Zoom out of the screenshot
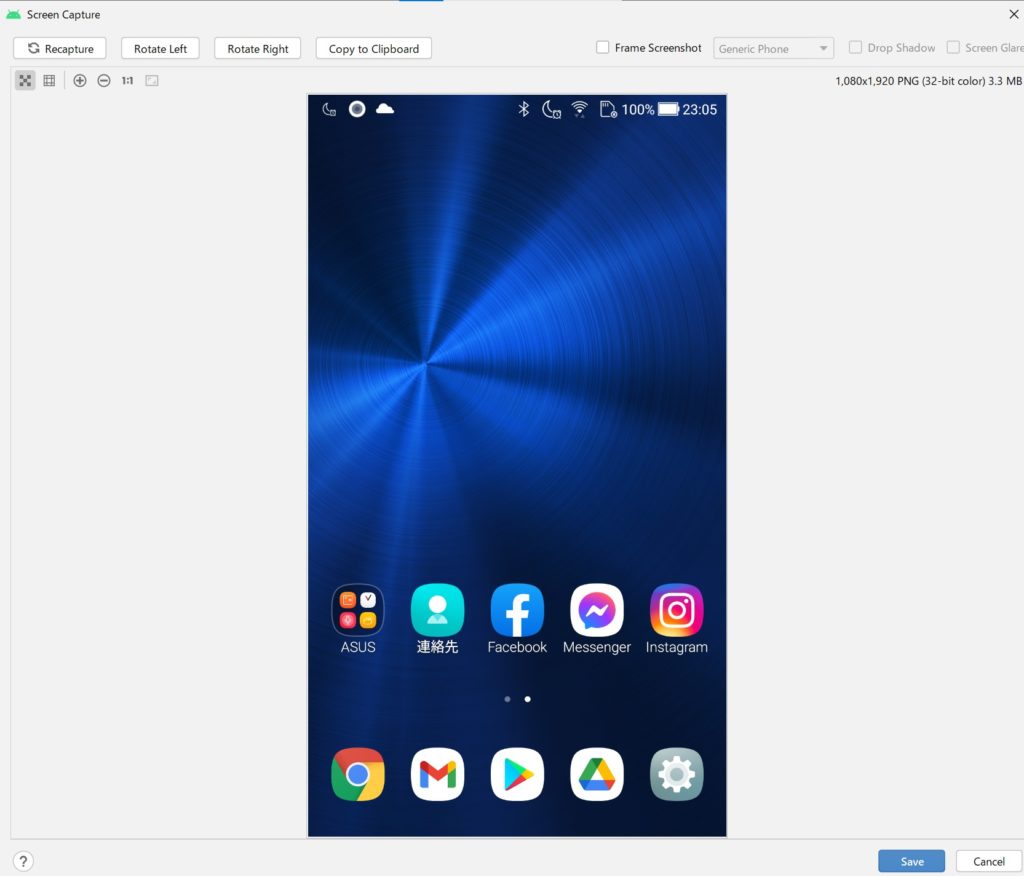 pos(104,80)
